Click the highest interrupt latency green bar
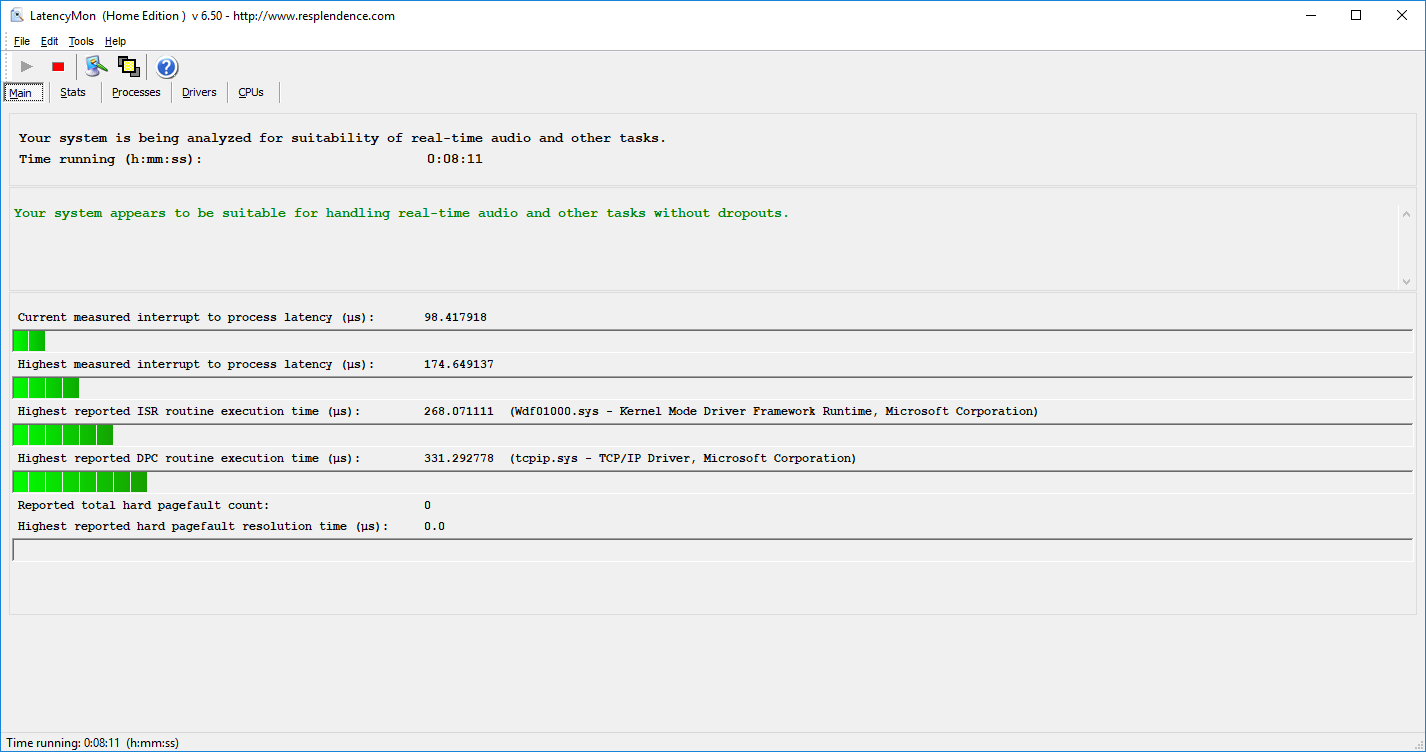This screenshot has height=752, width=1426. click(712, 388)
